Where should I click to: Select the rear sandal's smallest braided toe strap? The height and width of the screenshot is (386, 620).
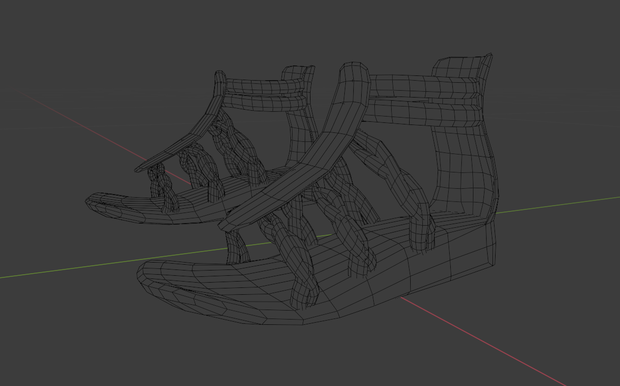162,186
